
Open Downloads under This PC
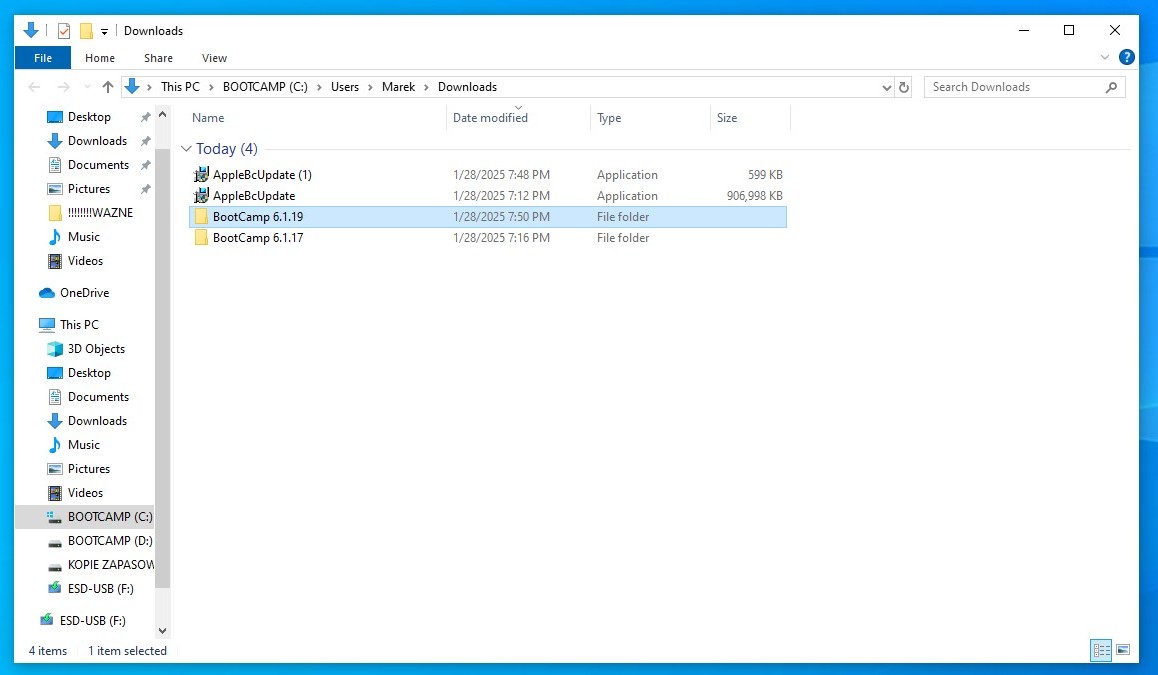click(97, 421)
